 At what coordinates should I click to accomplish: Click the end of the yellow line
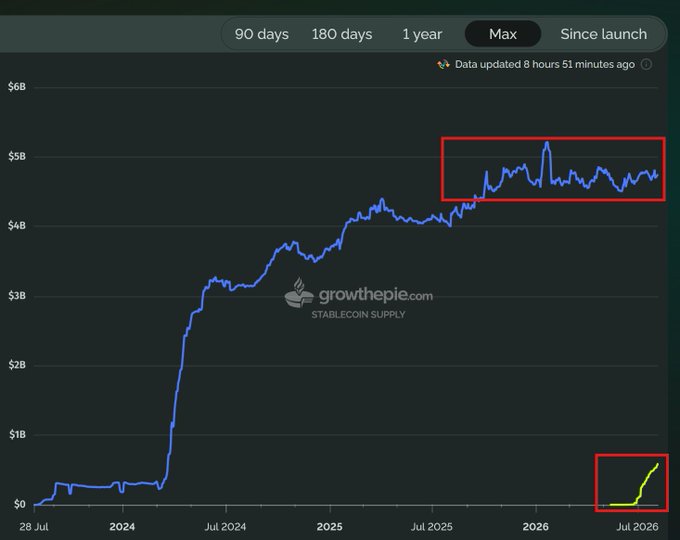657,465
